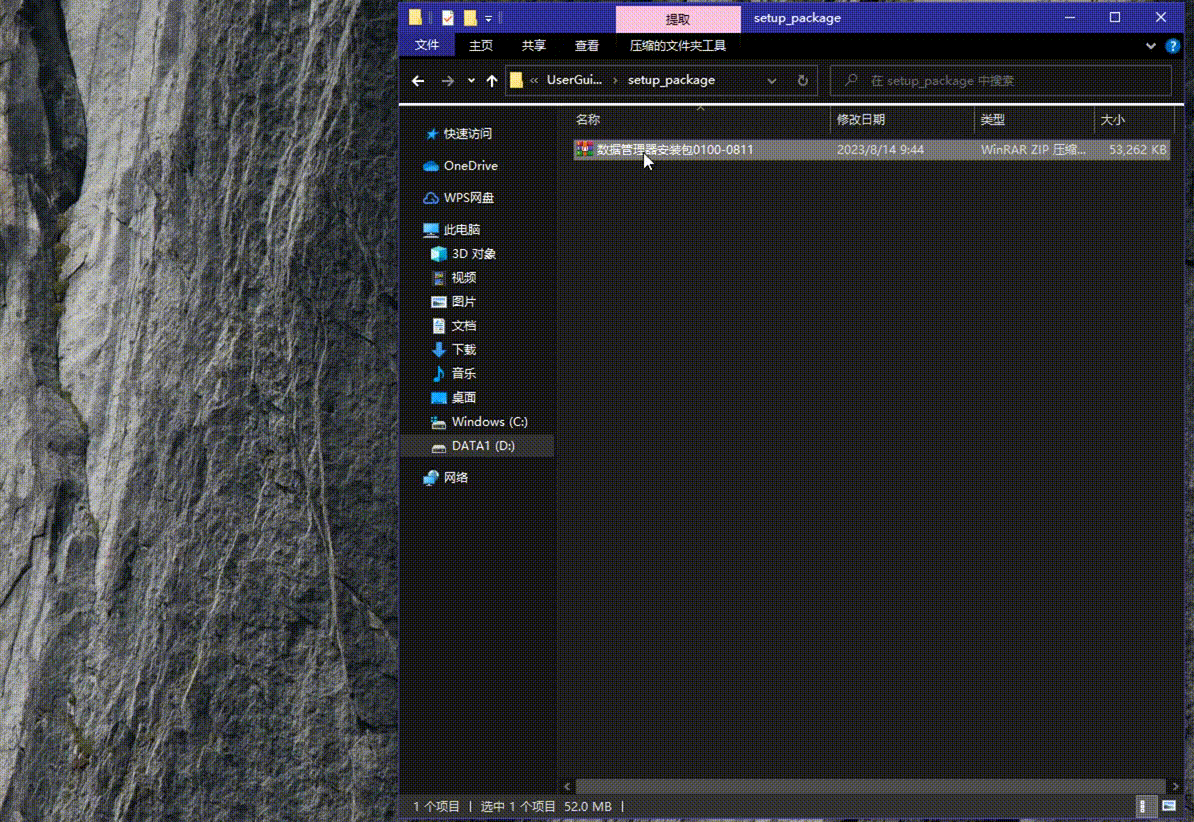1194x822 pixels.
Task: Select the WinRAR ZIP file icon
Action: pos(584,150)
